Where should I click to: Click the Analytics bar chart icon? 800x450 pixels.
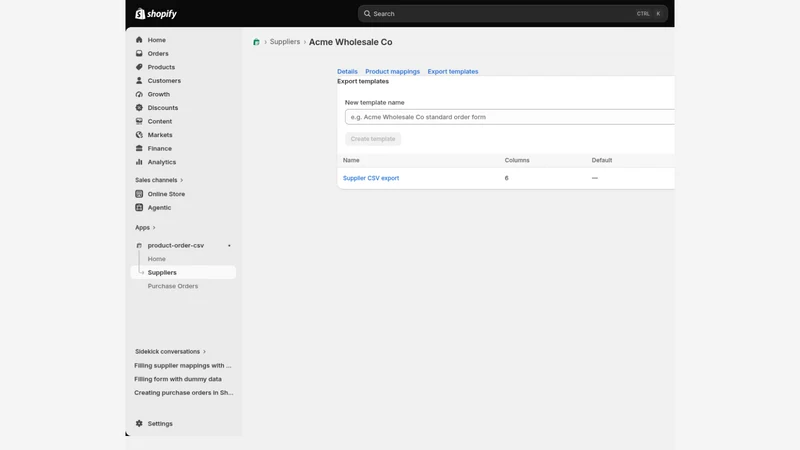coord(139,162)
